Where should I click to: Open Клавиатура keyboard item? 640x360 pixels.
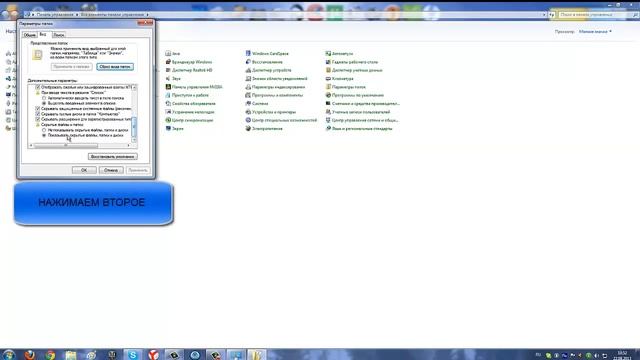[x=340, y=78]
